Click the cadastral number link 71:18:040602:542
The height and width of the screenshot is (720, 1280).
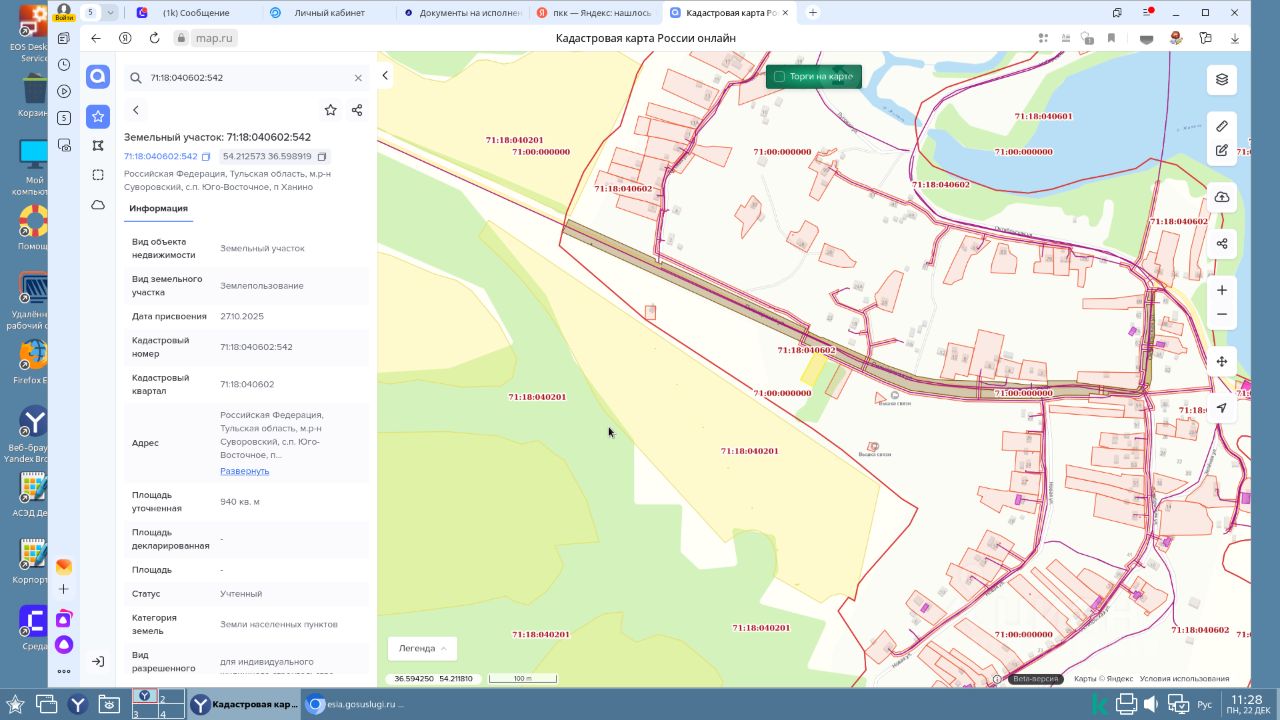[x=160, y=157]
